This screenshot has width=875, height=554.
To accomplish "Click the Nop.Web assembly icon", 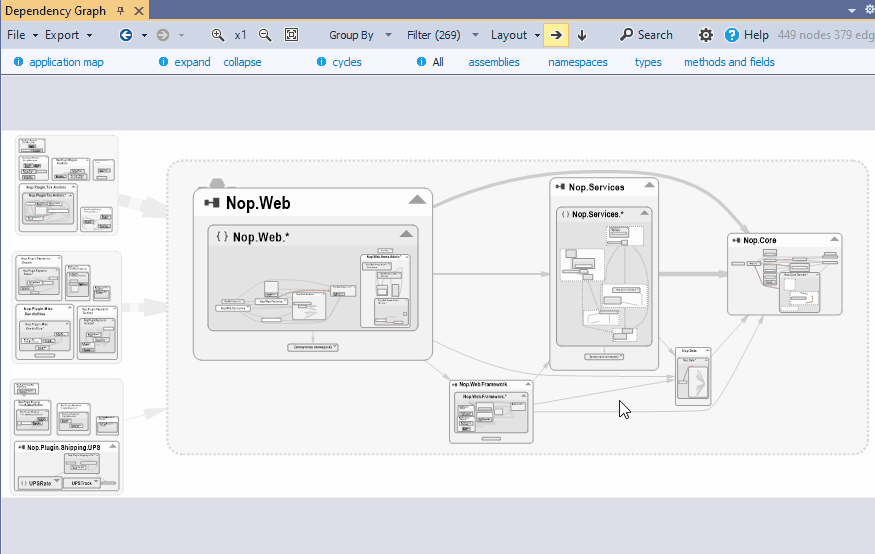I will click(x=211, y=203).
